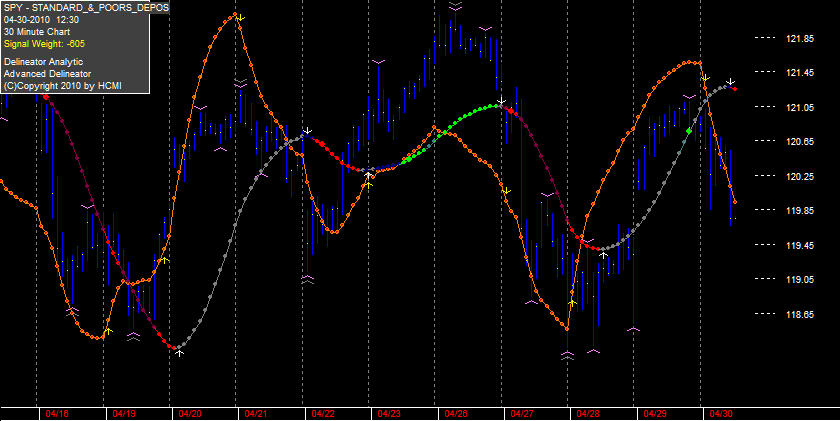840x421 pixels.
Task: Select the 04/27 date label
Action: tap(522, 414)
